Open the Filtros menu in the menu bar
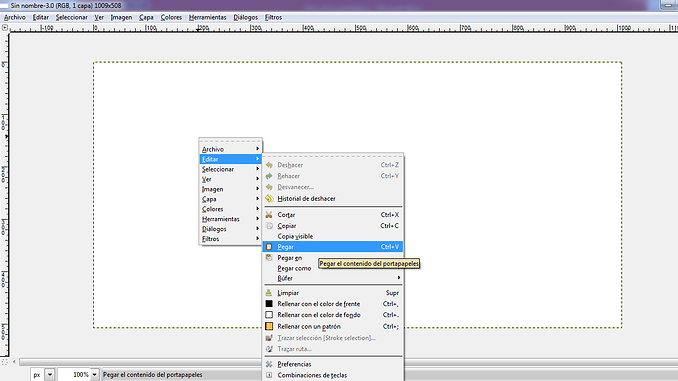 (273, 17)
